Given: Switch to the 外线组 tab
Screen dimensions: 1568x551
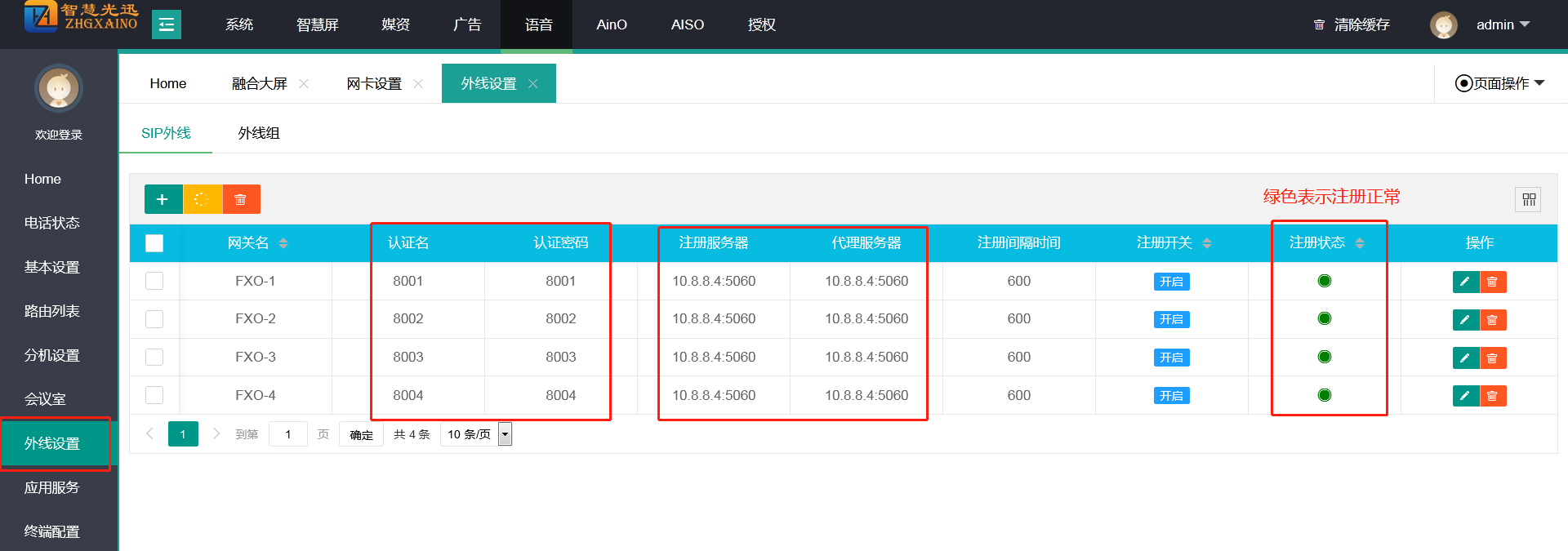Looking at the screenshot, I should (x=259, y=133).
